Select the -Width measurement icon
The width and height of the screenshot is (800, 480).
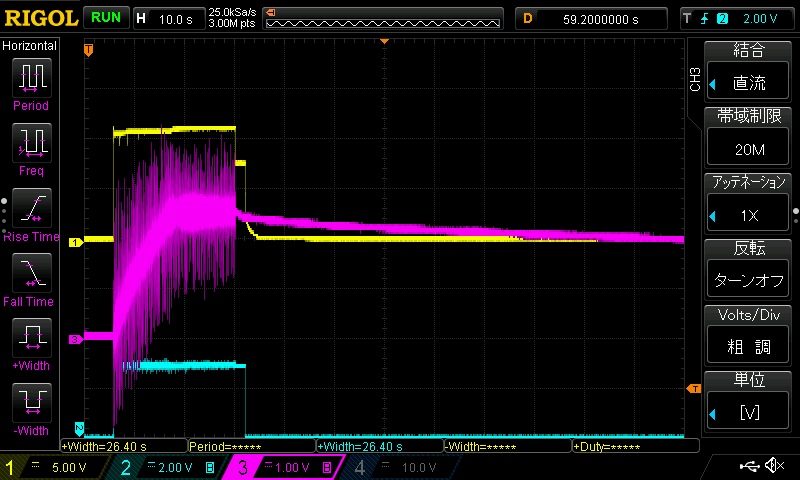pyautogui.click(x=32, y=402)
